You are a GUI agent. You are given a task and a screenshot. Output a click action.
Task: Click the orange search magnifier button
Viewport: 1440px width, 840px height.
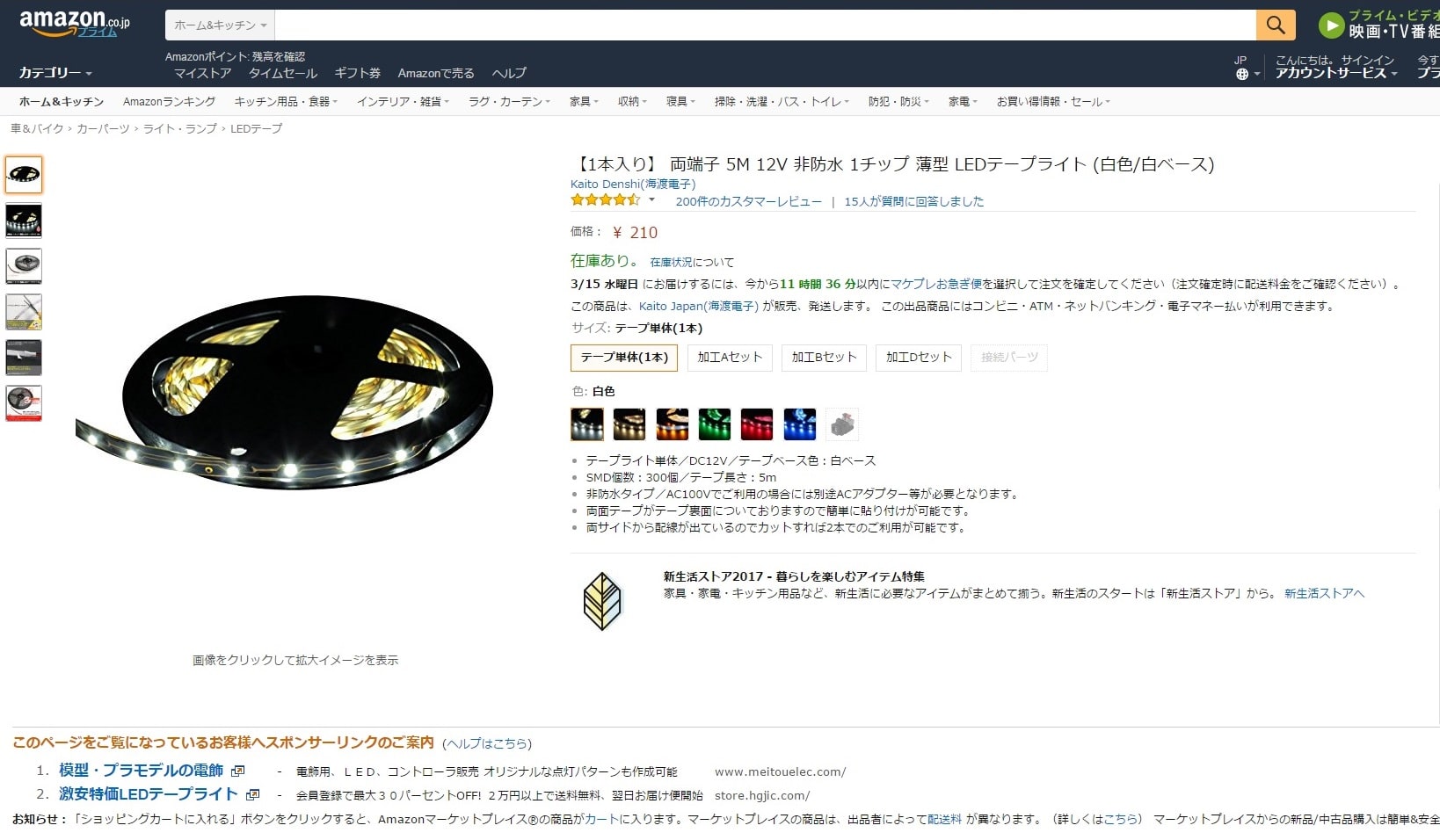(1276, 25)
